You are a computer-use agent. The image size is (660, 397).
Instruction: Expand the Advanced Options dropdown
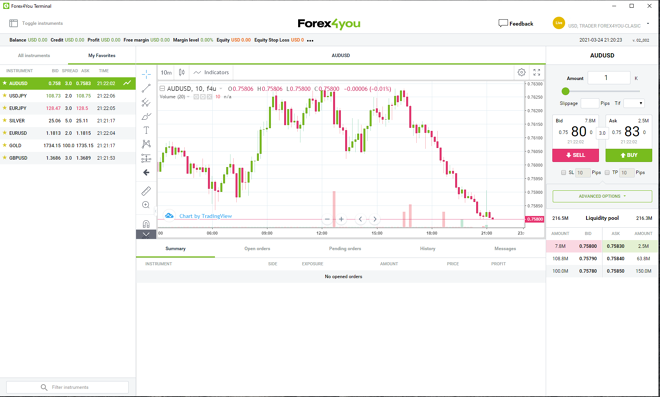[602, 196]
